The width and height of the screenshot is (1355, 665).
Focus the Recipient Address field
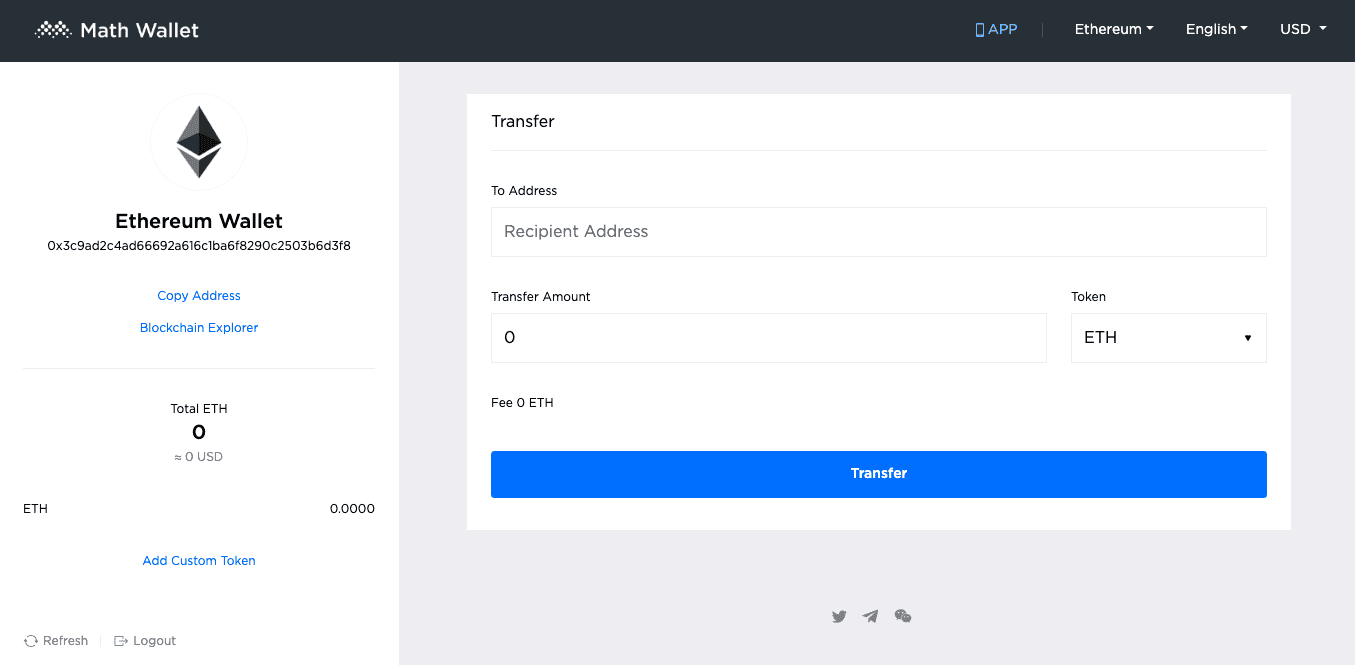pos(878,232)
